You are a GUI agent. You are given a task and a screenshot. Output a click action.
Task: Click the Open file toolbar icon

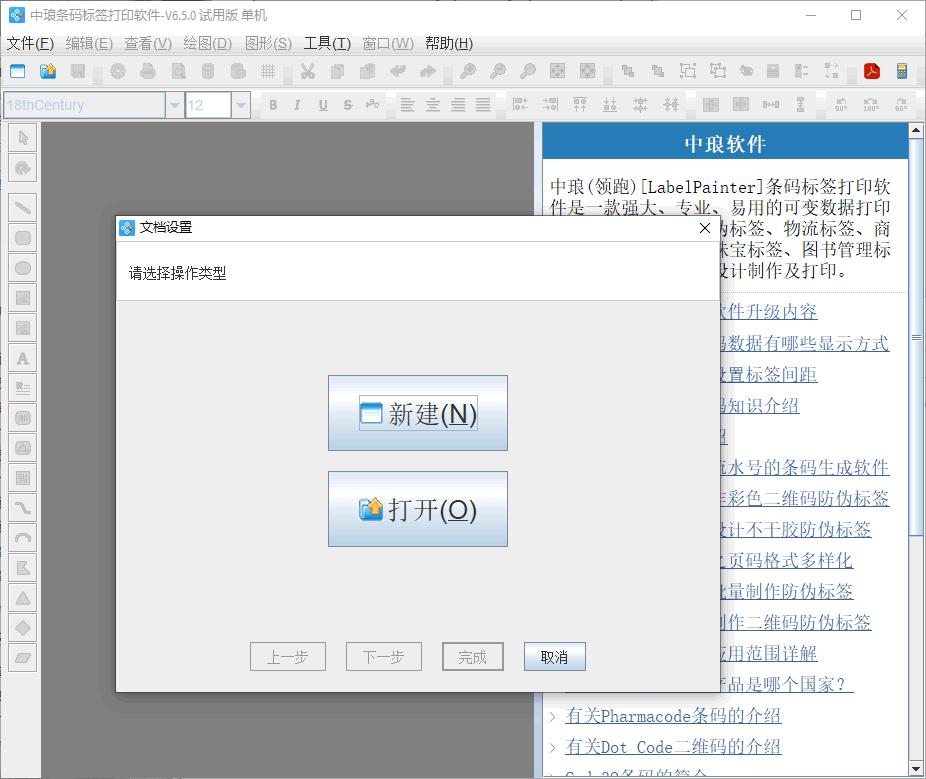(48, 71)
